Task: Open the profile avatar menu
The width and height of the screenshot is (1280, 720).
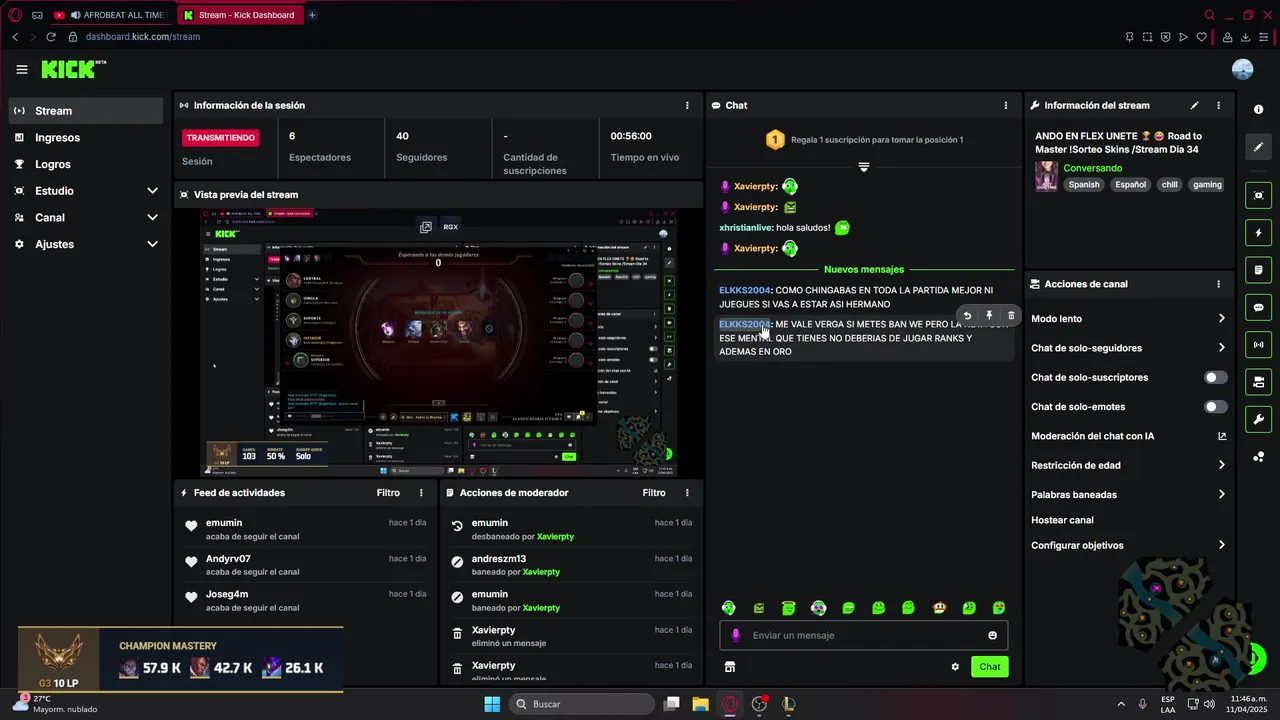Action: click(1242, 69)
